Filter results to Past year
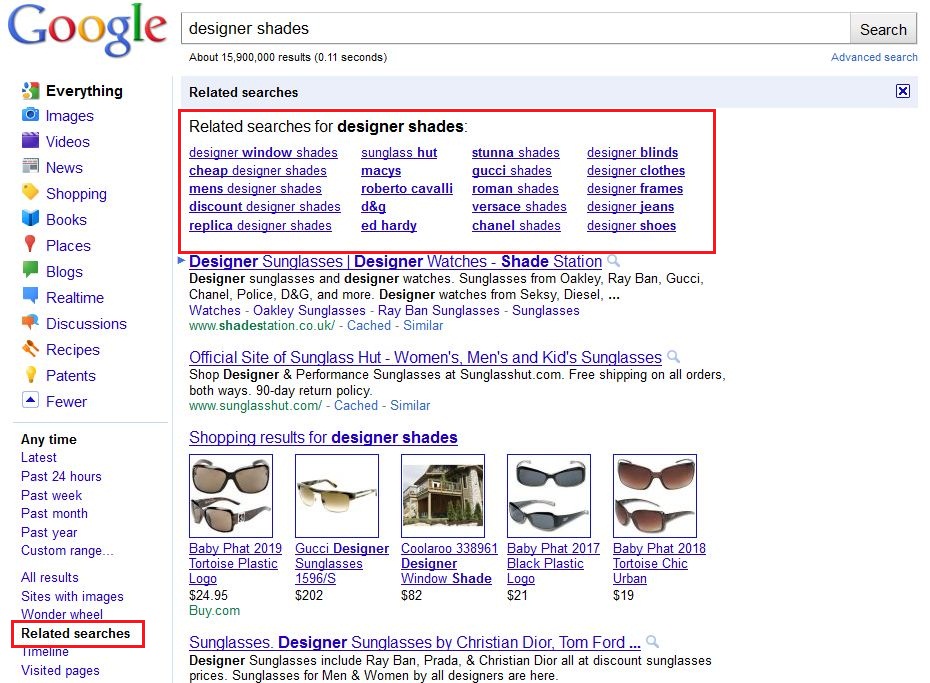Screen dimensions: 930x683 [x=49, y=532]
